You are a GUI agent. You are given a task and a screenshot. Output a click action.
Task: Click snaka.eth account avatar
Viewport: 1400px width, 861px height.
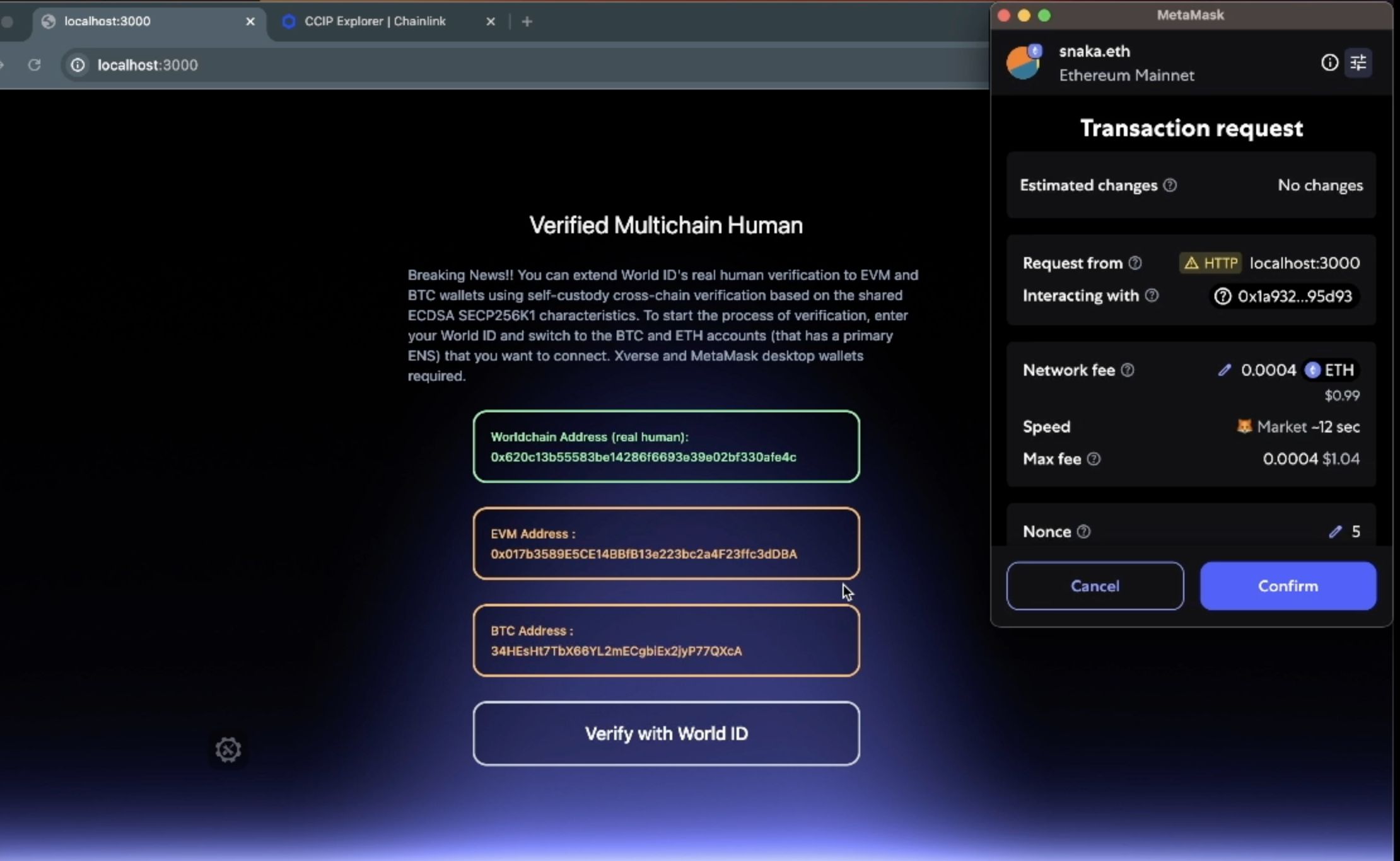tap(1024, 62)
